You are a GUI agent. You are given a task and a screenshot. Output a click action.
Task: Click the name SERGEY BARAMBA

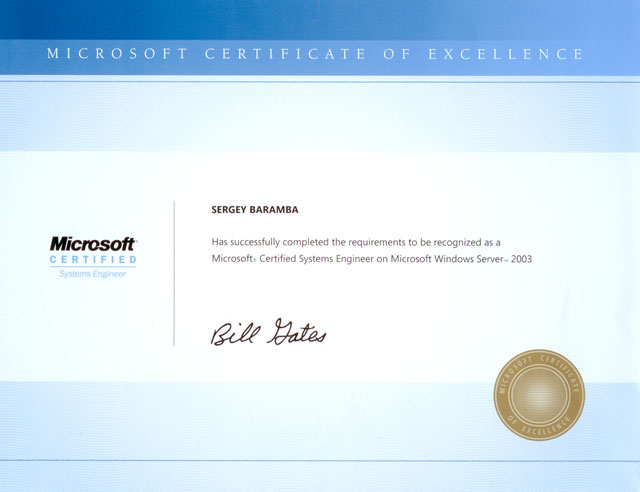(255, 210)
